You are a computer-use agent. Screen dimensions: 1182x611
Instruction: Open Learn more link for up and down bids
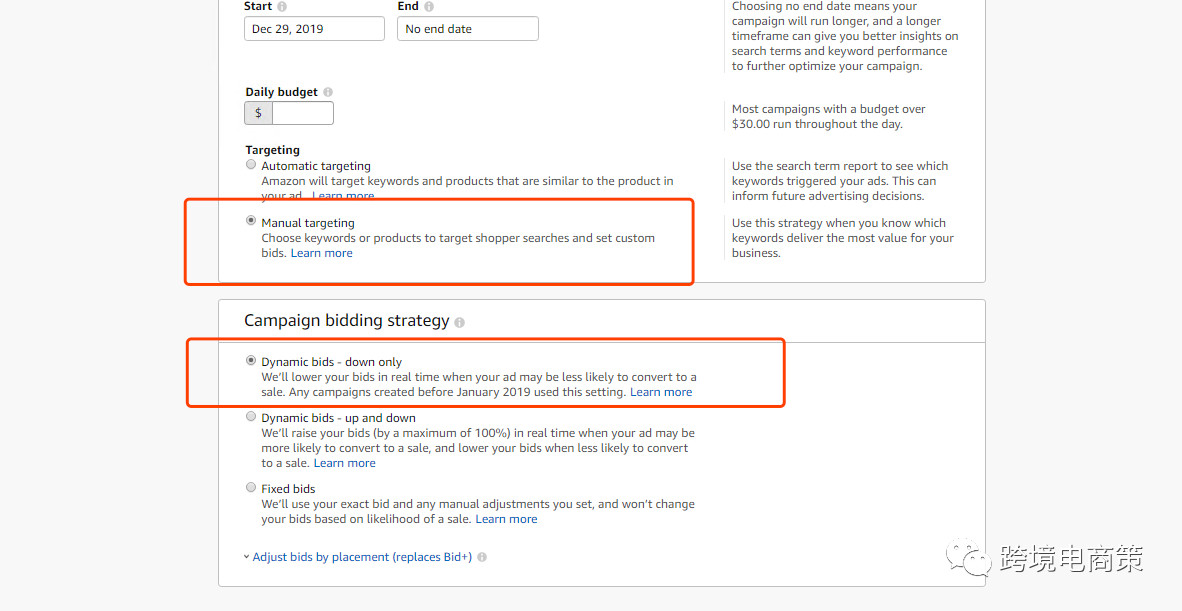tap(344, 463)
